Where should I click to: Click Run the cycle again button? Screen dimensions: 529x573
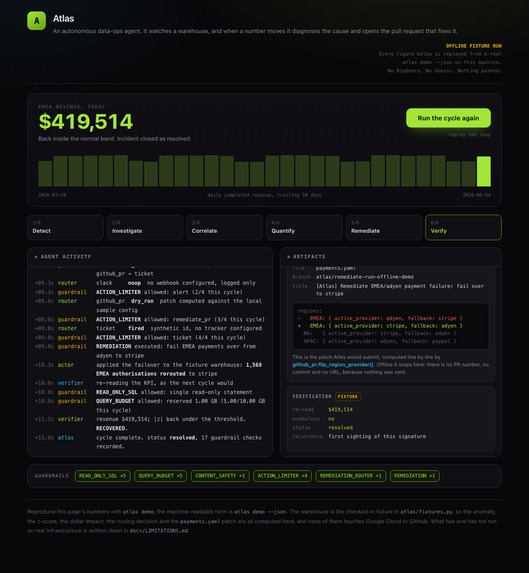tap(448, 118)
